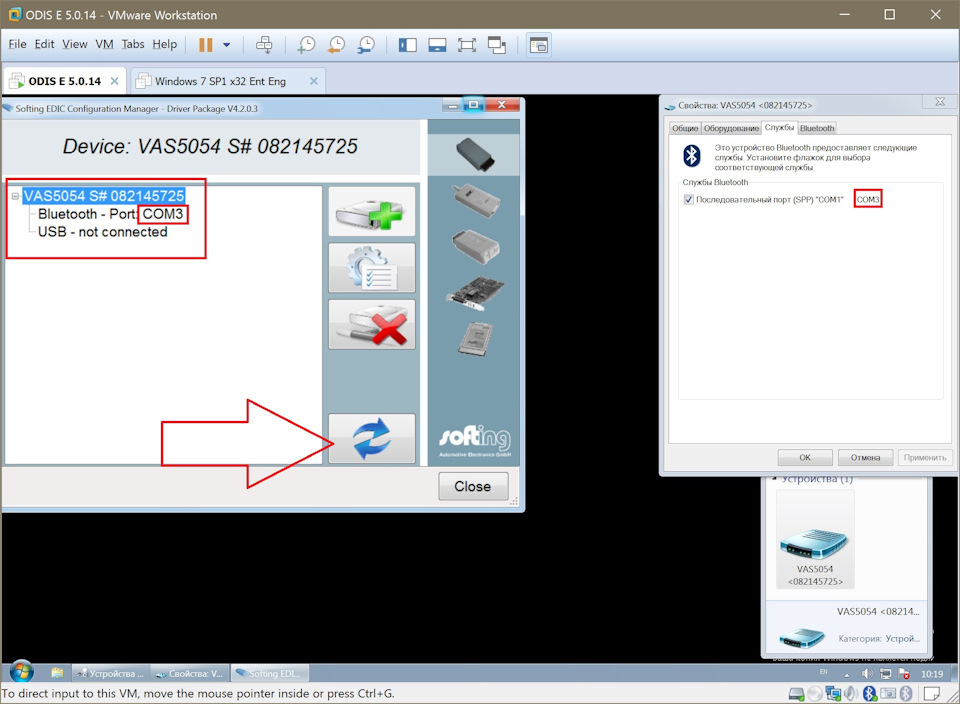960x704 pixels.
Task: Select the Bluetooth - Port COM3 entry
Action: coord(110,214)
